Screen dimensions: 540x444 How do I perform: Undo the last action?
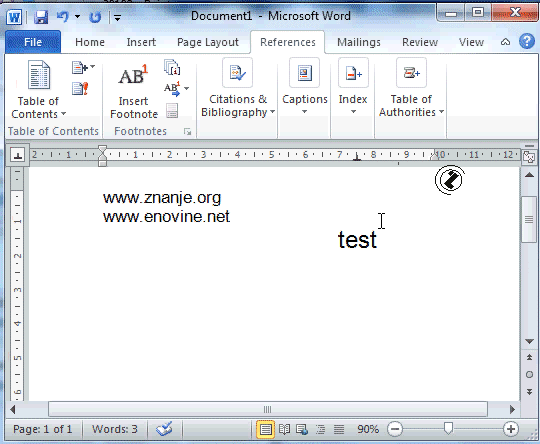[63, 17]
